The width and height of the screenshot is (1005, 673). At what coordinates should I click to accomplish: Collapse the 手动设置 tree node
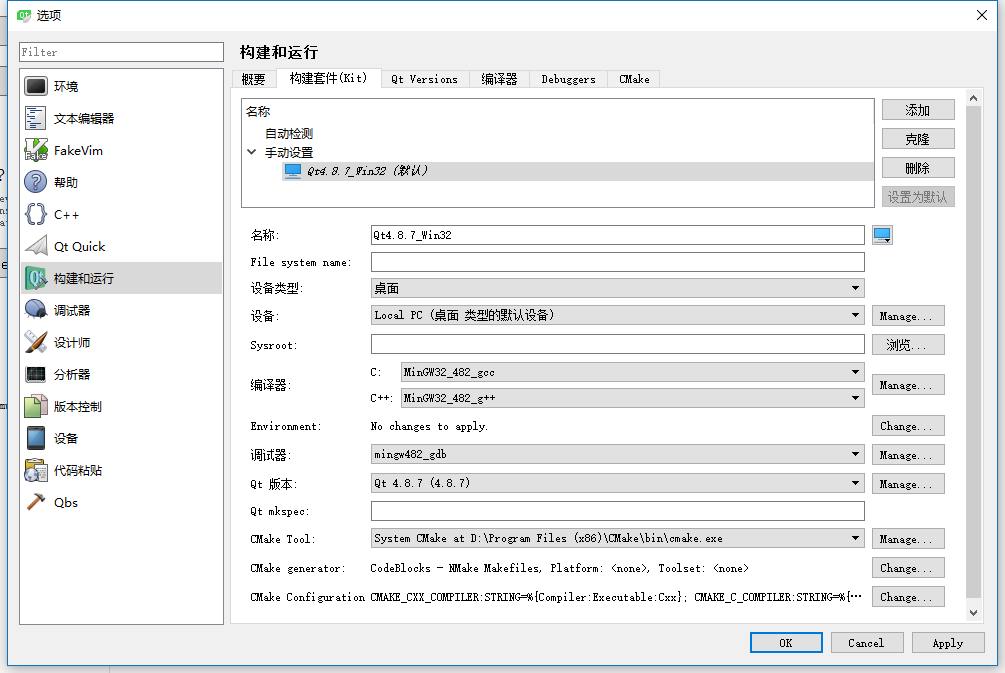coord(252,152)
